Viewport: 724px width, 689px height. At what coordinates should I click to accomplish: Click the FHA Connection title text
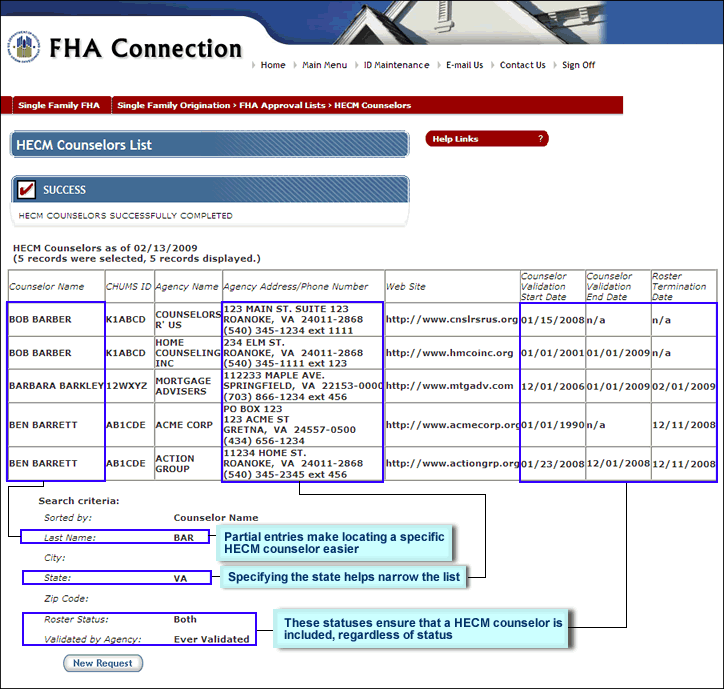pos(145,48)
